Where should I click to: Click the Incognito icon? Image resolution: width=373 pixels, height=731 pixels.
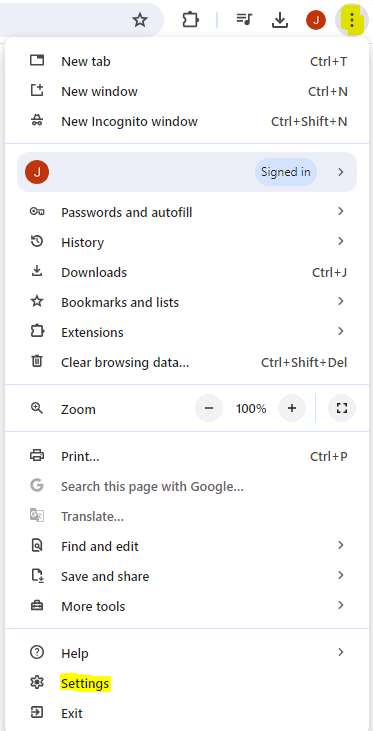37,121
